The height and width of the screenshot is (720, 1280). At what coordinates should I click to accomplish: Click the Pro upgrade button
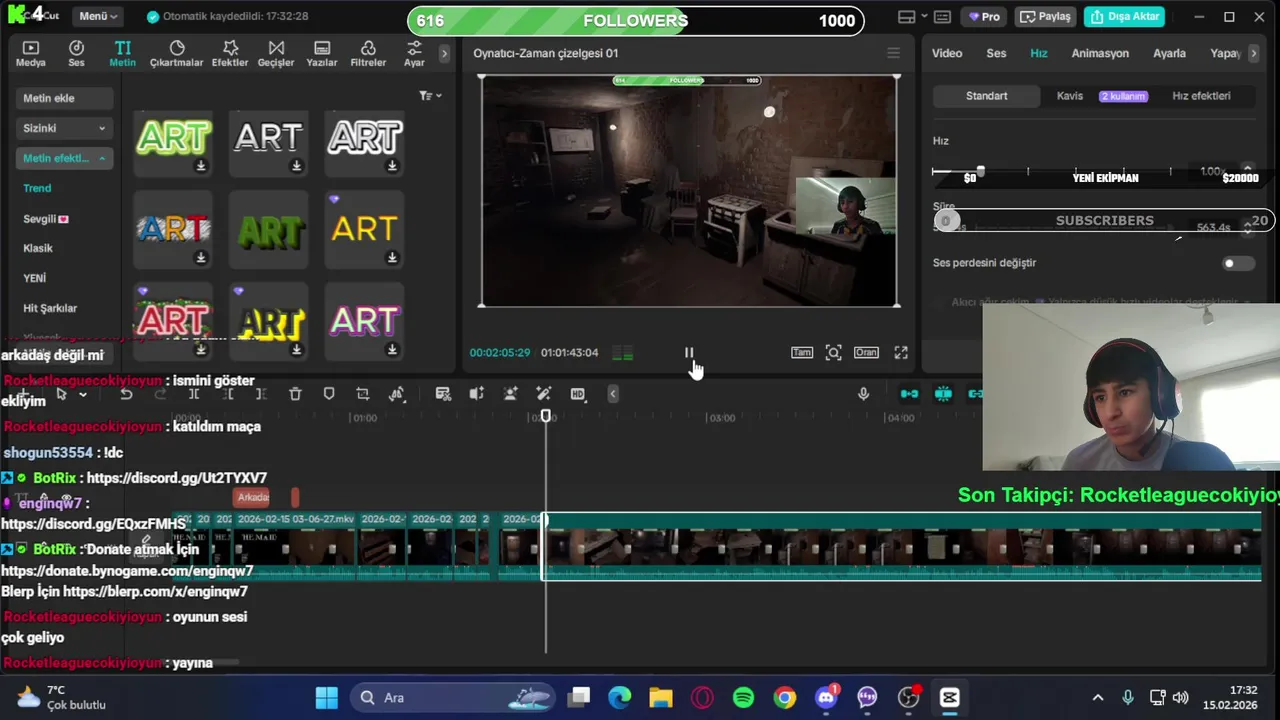pos(985,17)
